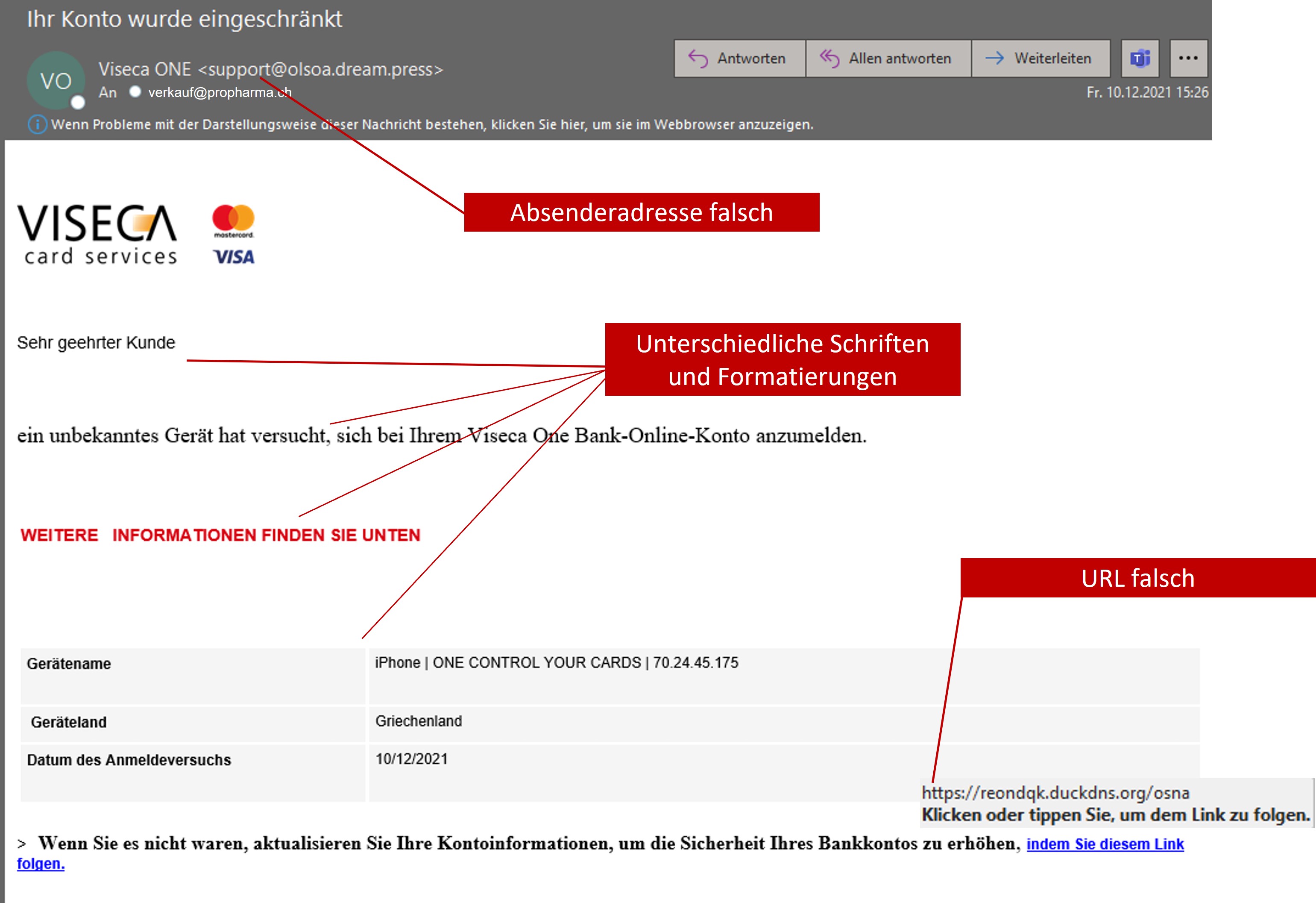Screen dimensions: 1316x903
Task: Click the 'Absenderadresse falsch' red label
Action: pyautogui.click(x=641, y=212)
